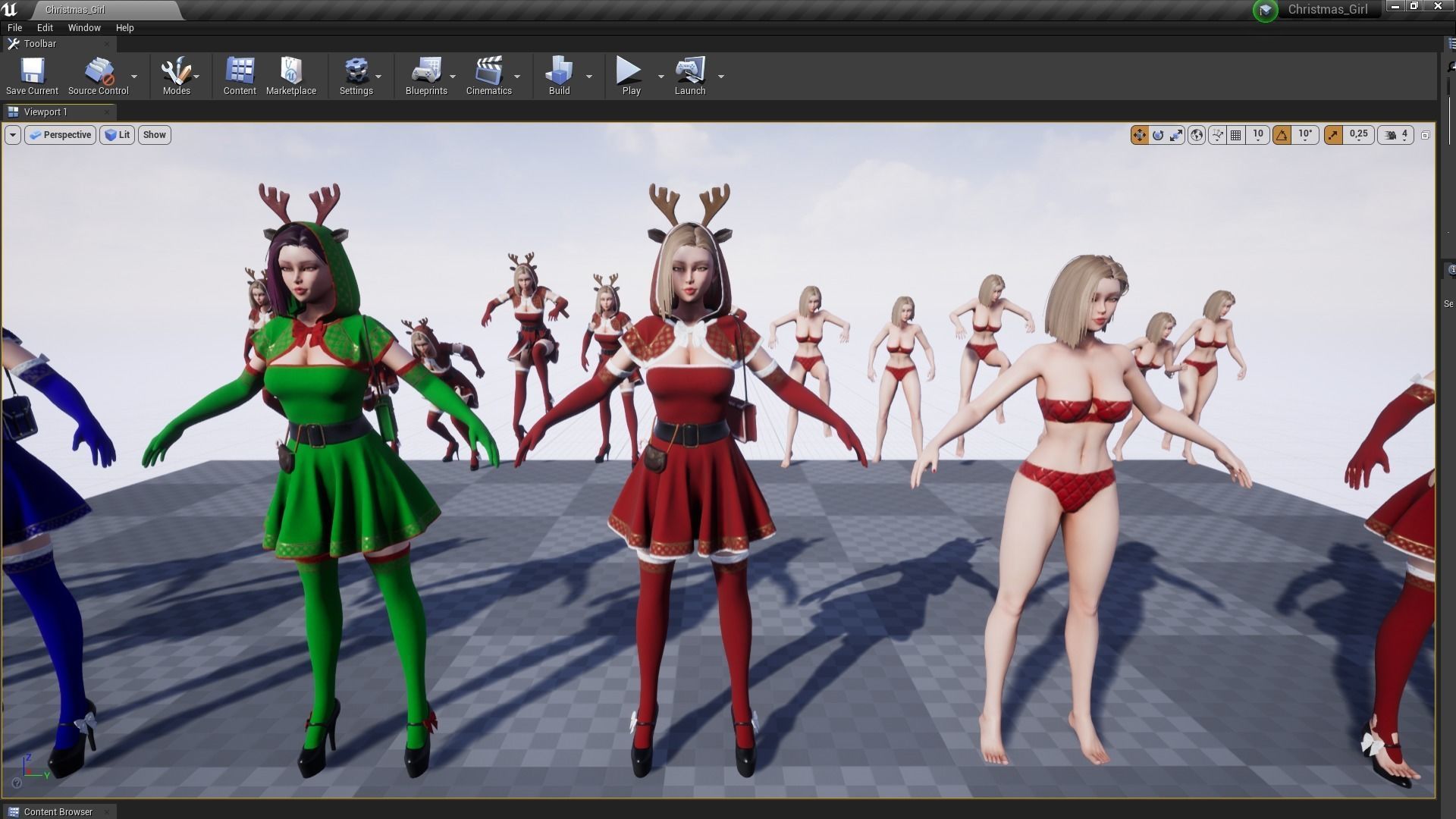Image resolution: width=1456 pixels, height=819 pixels.
Task: Open the Lit view mode dropdown
Action: pos(117,135)
